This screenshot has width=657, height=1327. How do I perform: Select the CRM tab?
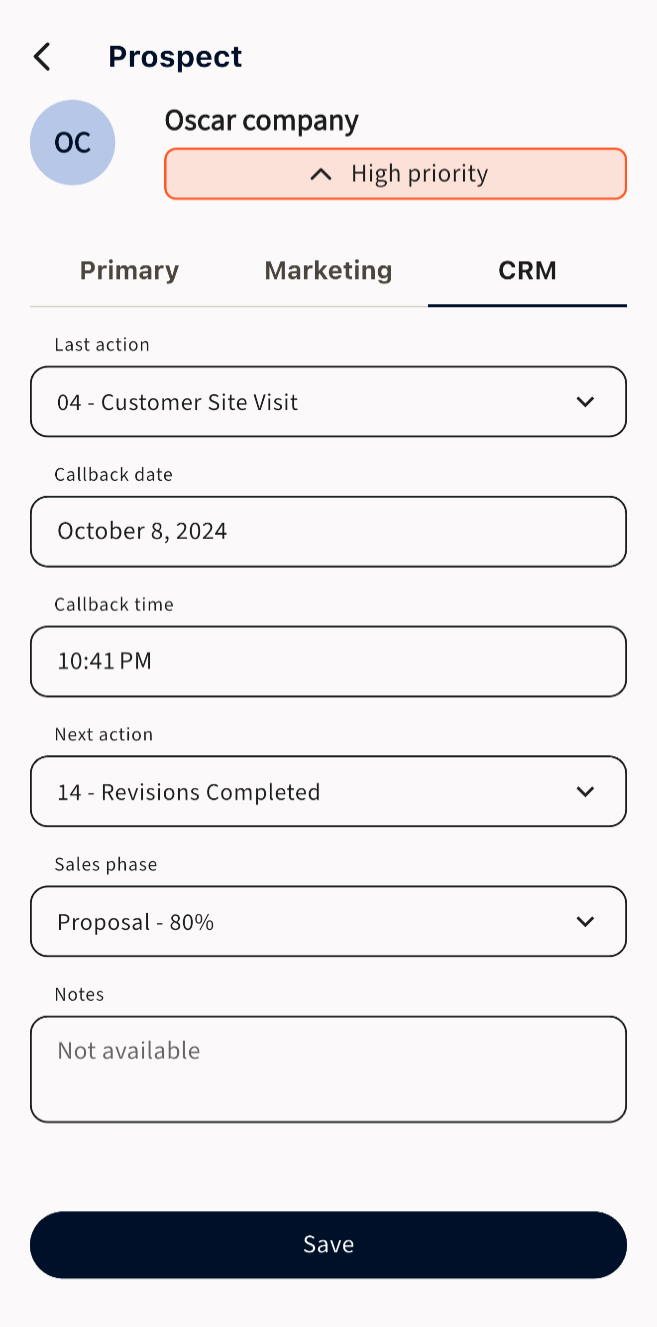pos(527,271)
